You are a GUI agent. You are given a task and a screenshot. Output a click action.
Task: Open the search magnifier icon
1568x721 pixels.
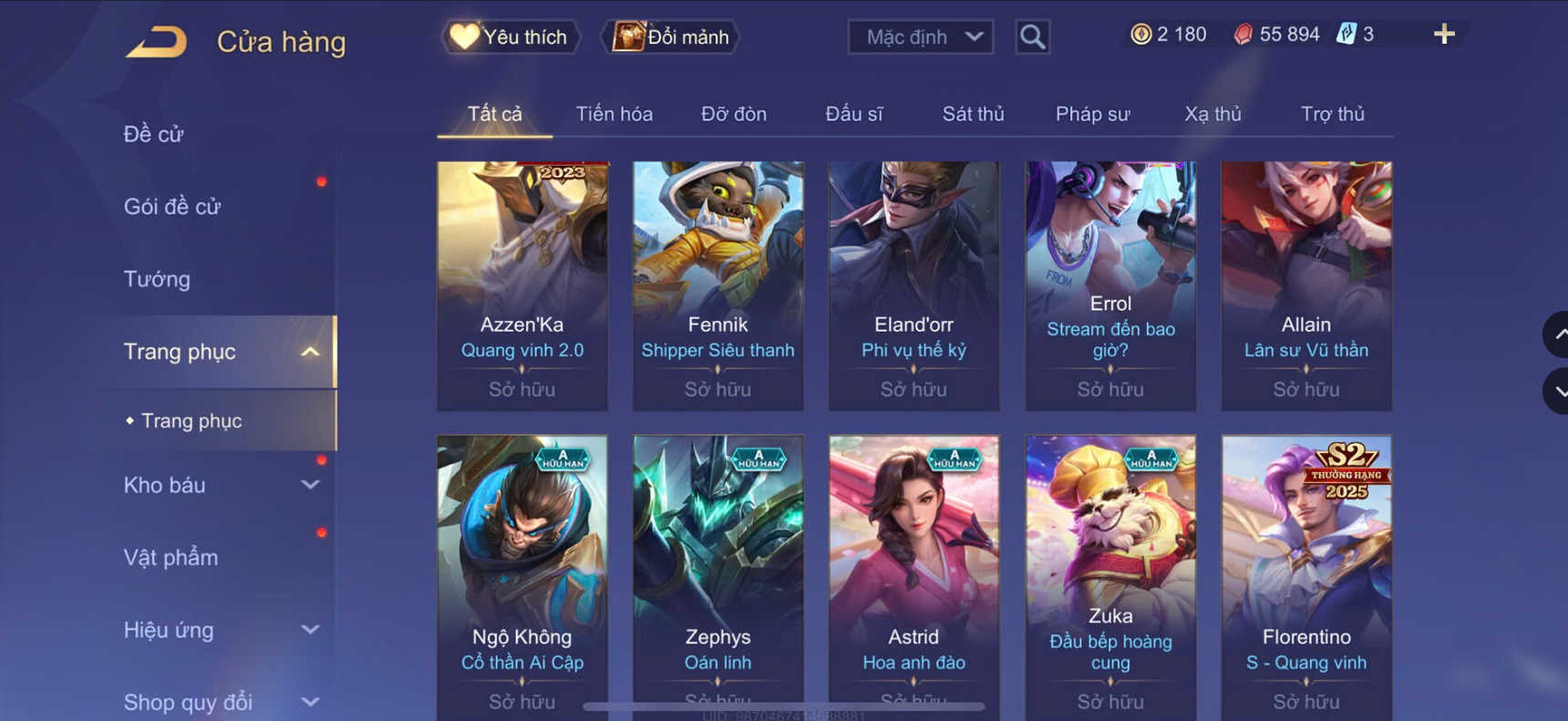[x=1032, y=37]
